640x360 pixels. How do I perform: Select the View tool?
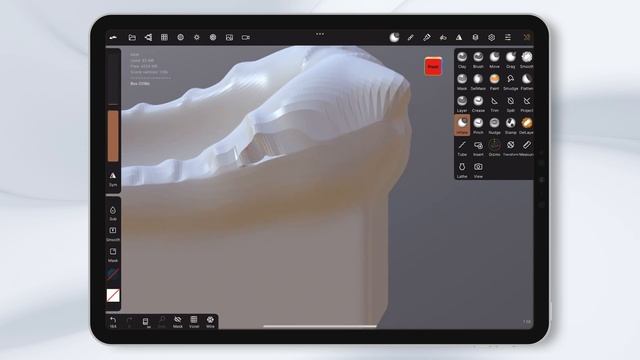tap(478, 170)
